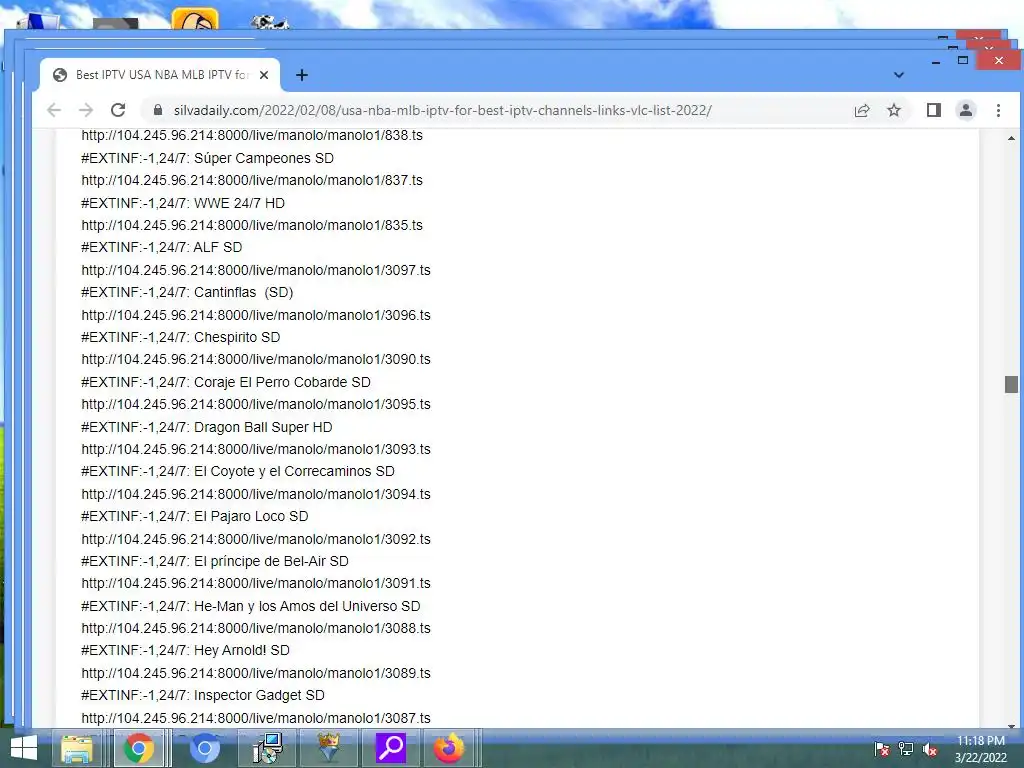Click the manolo1/3090.ts stream URL
The width and height of the screenshot is (1024, 768).
(256, 359)
